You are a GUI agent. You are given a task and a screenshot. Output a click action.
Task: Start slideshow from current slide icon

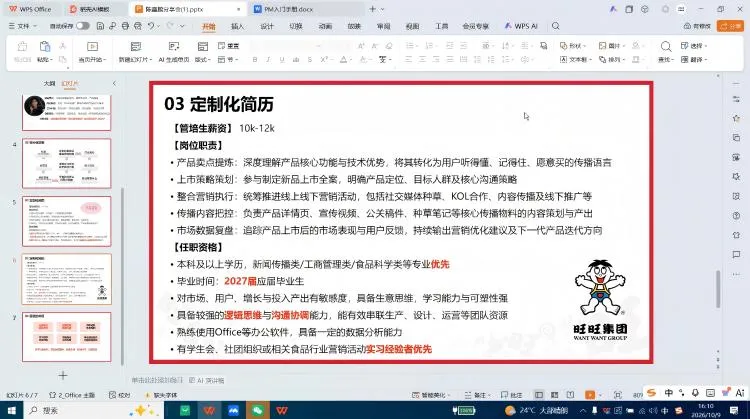coord(92,46)
